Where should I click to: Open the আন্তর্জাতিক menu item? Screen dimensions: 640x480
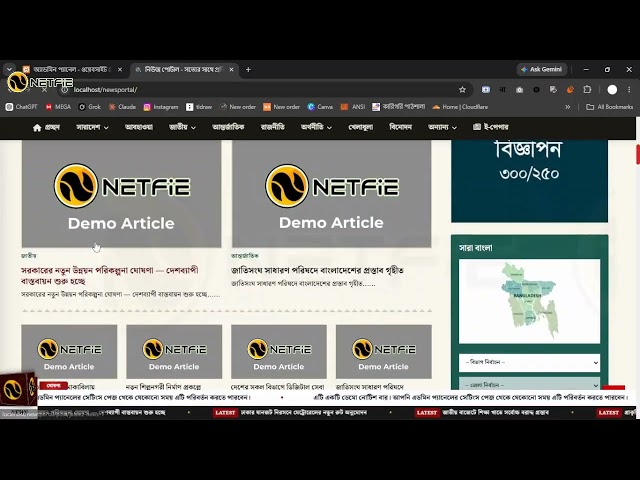pos(228,127)
